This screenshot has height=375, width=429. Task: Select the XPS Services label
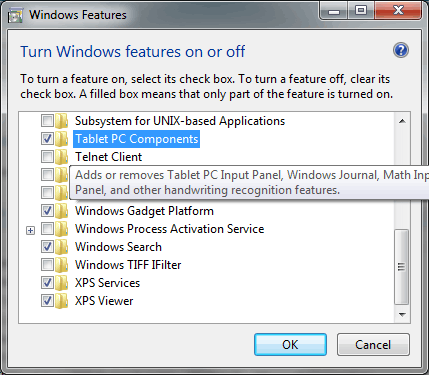(x=107, y=283)
